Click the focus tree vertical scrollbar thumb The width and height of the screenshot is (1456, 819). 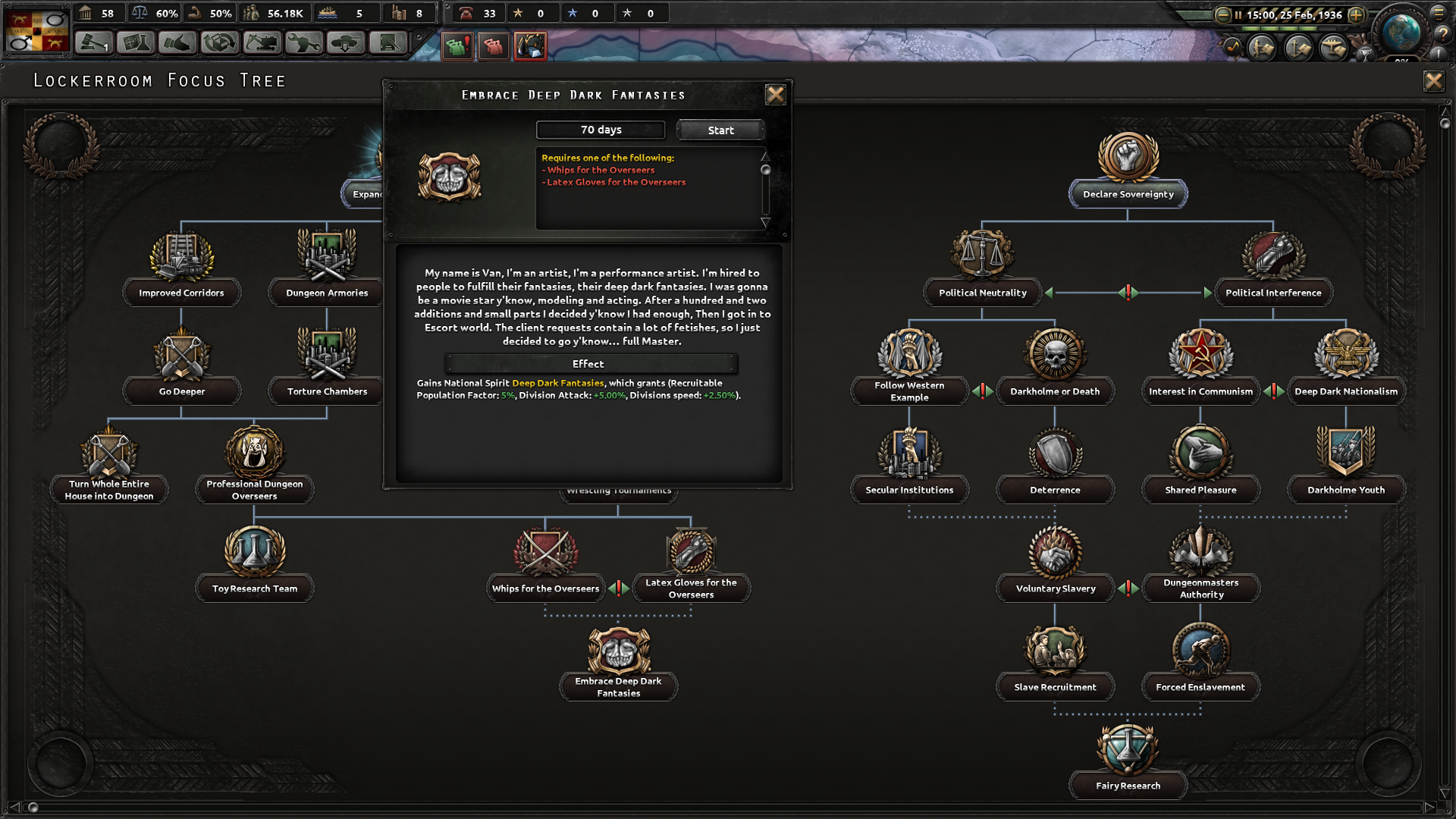tap(1445, 123)
